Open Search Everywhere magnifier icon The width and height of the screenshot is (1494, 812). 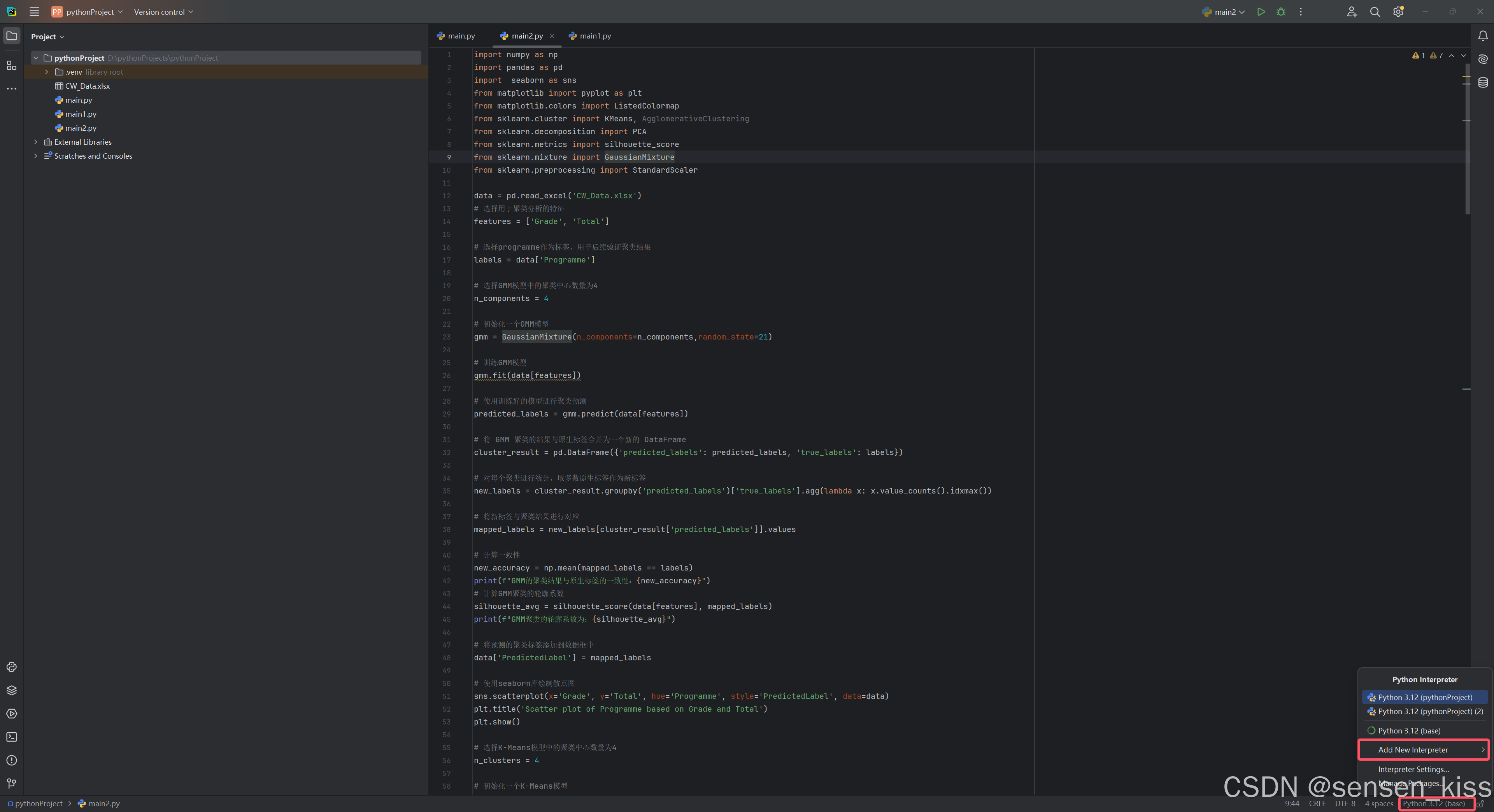point(1375,12)
